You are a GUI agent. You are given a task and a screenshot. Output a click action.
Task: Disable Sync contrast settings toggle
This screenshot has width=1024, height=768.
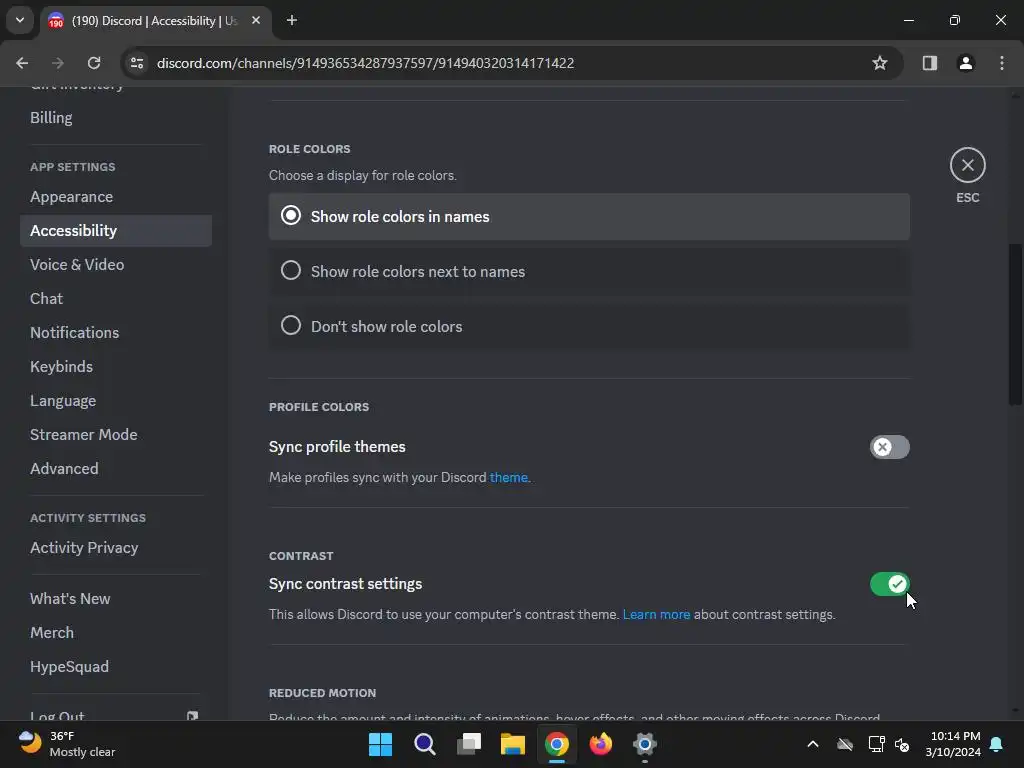pyautogui.click(x=889, y=584)
